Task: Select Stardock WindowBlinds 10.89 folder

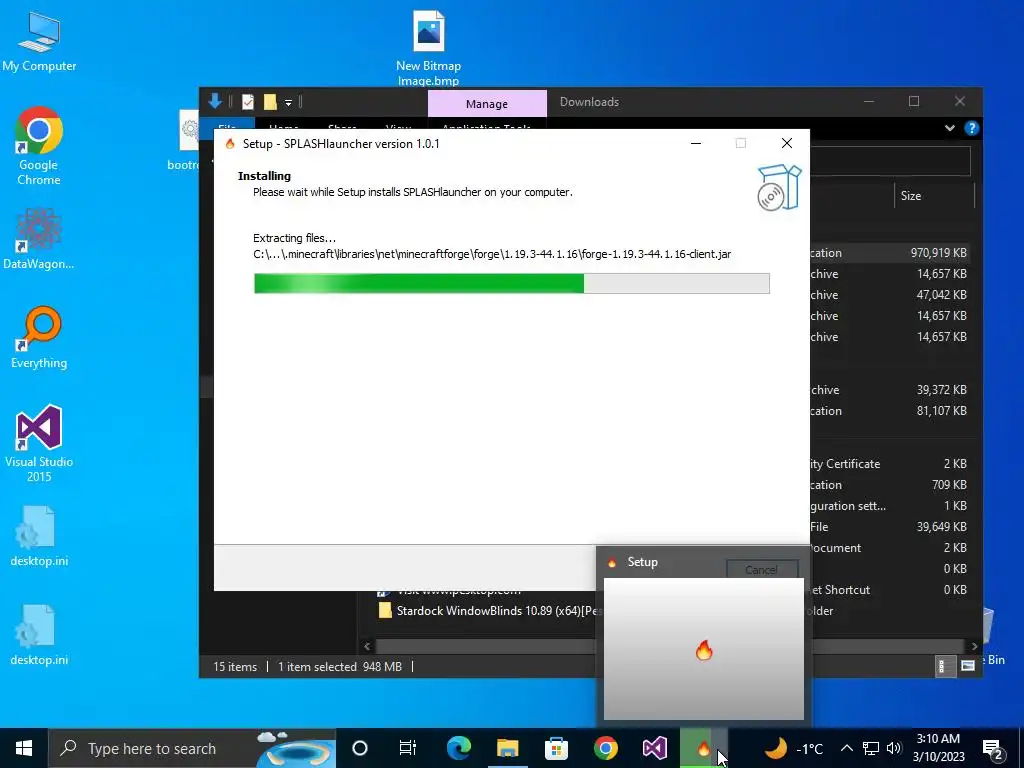Action: pyautogui.click(x=488, y=611)
